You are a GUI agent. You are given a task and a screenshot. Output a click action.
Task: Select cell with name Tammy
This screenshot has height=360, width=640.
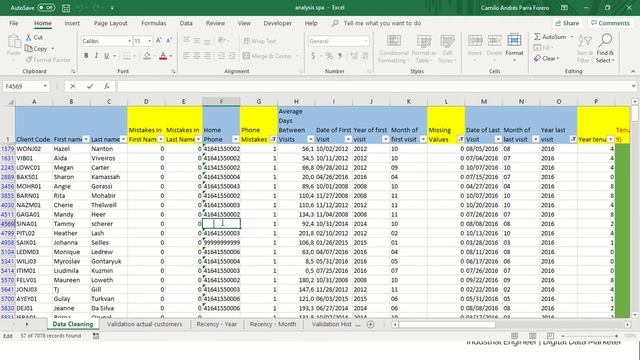click(x=71, y=224)
